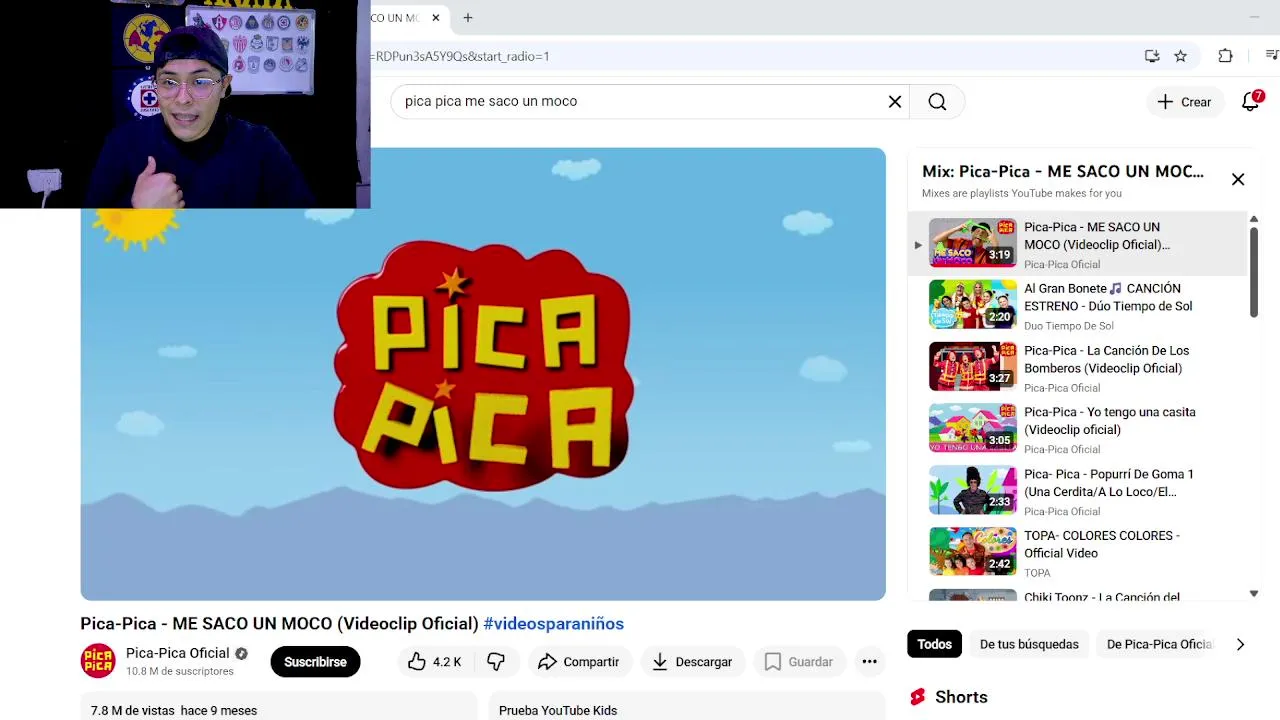Play Popurrí De Goma 1 thumbnail
This screenshot has width=1280, height=720.
pyautogui.click(x=972, y=490)
